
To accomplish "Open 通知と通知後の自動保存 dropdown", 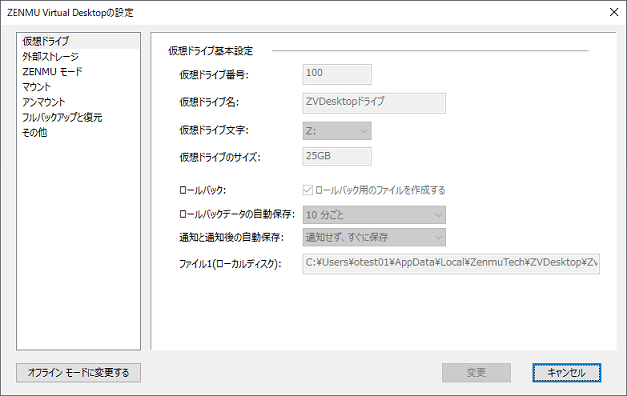I will [374, 237].
